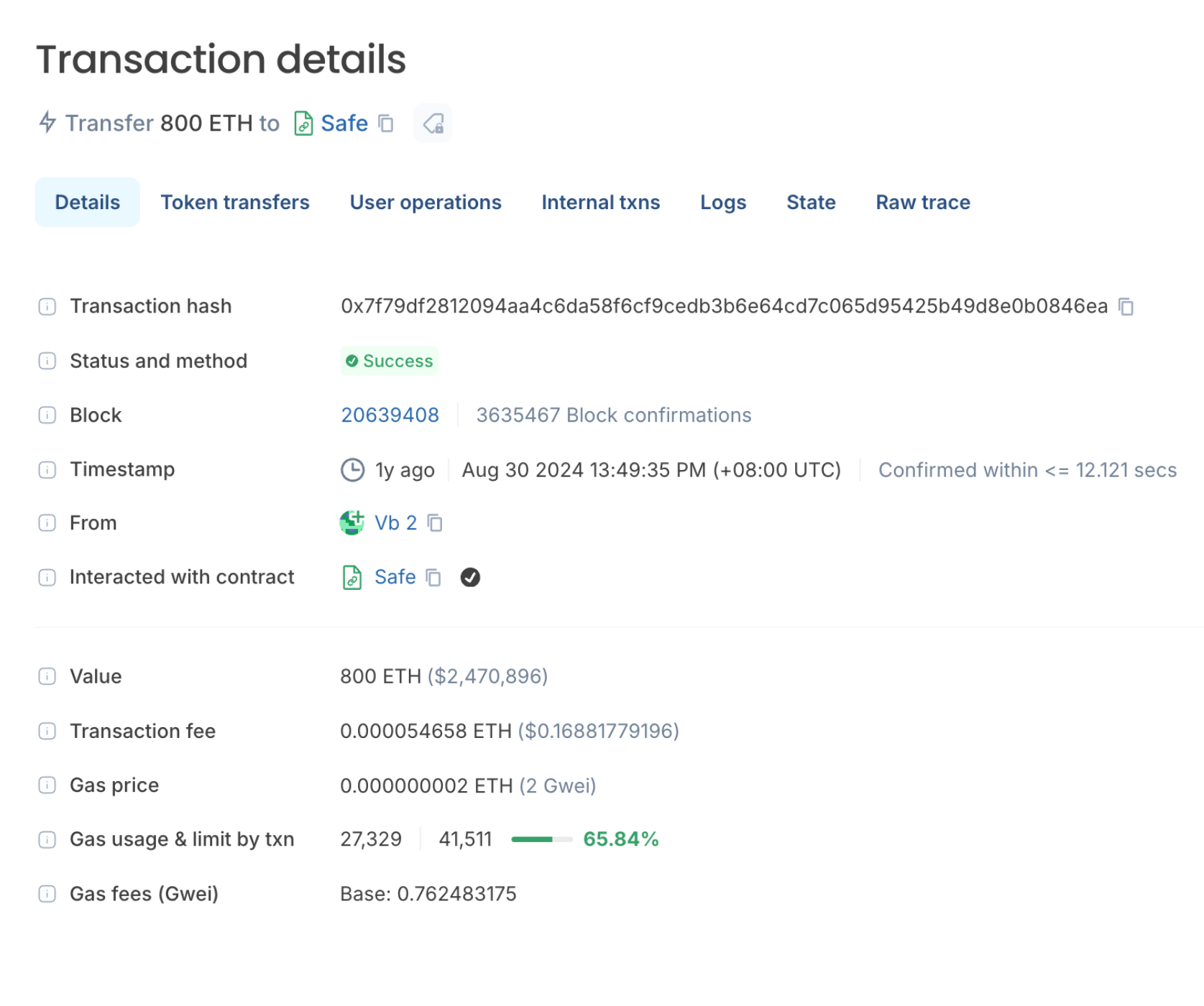Open the private tag icon next to Safe
The height and width of the screenshot is (1006, 1204).
[x=432, y=124]
